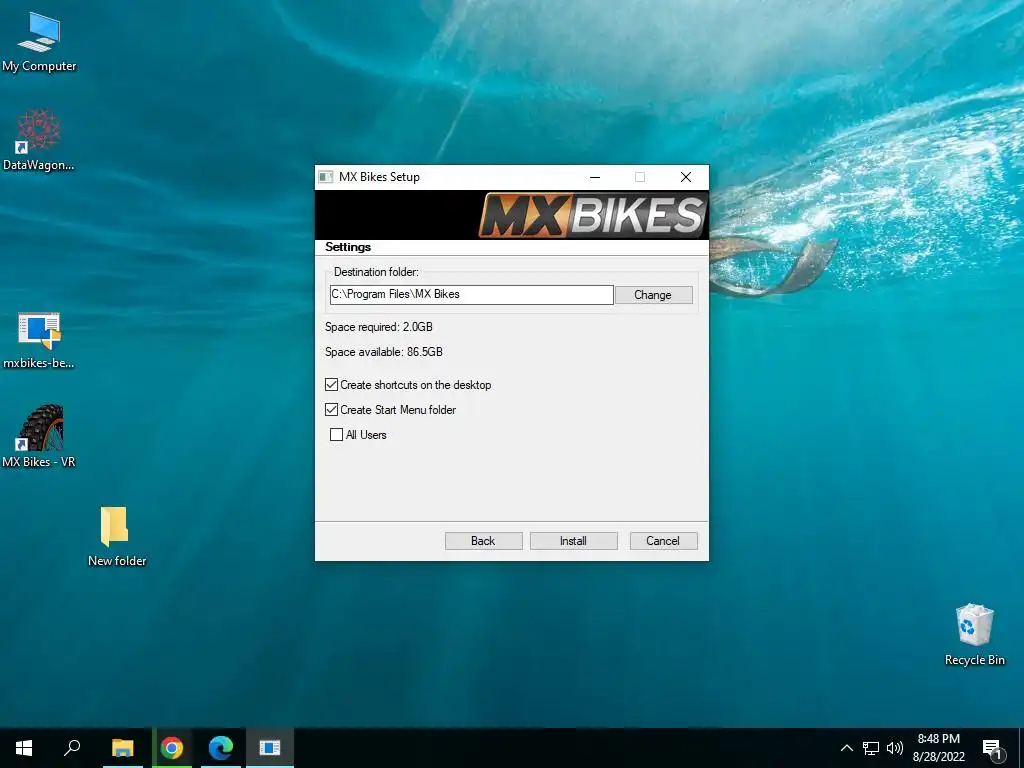Launch Google Chrome from the taskbar
1024x768 pixels.
point(172,748)
